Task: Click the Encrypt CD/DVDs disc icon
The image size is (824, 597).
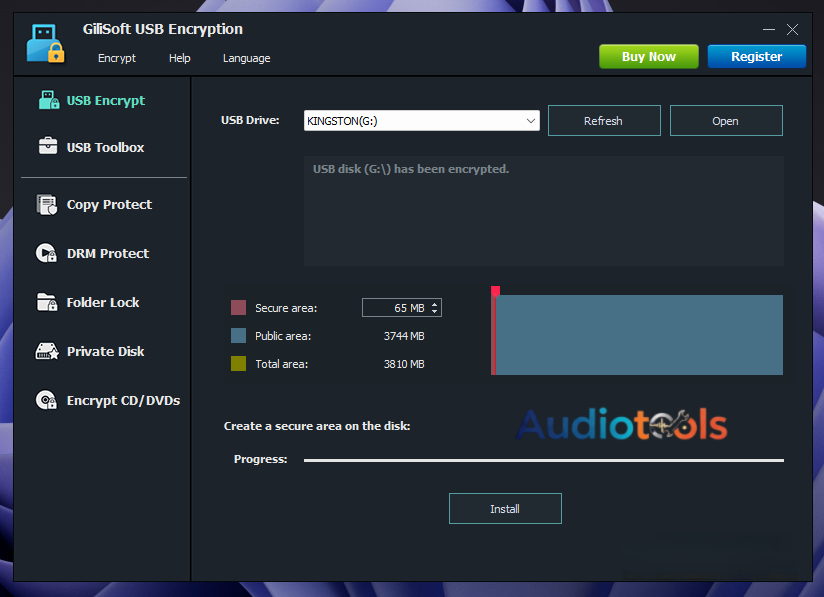Action: coord(46,400)
